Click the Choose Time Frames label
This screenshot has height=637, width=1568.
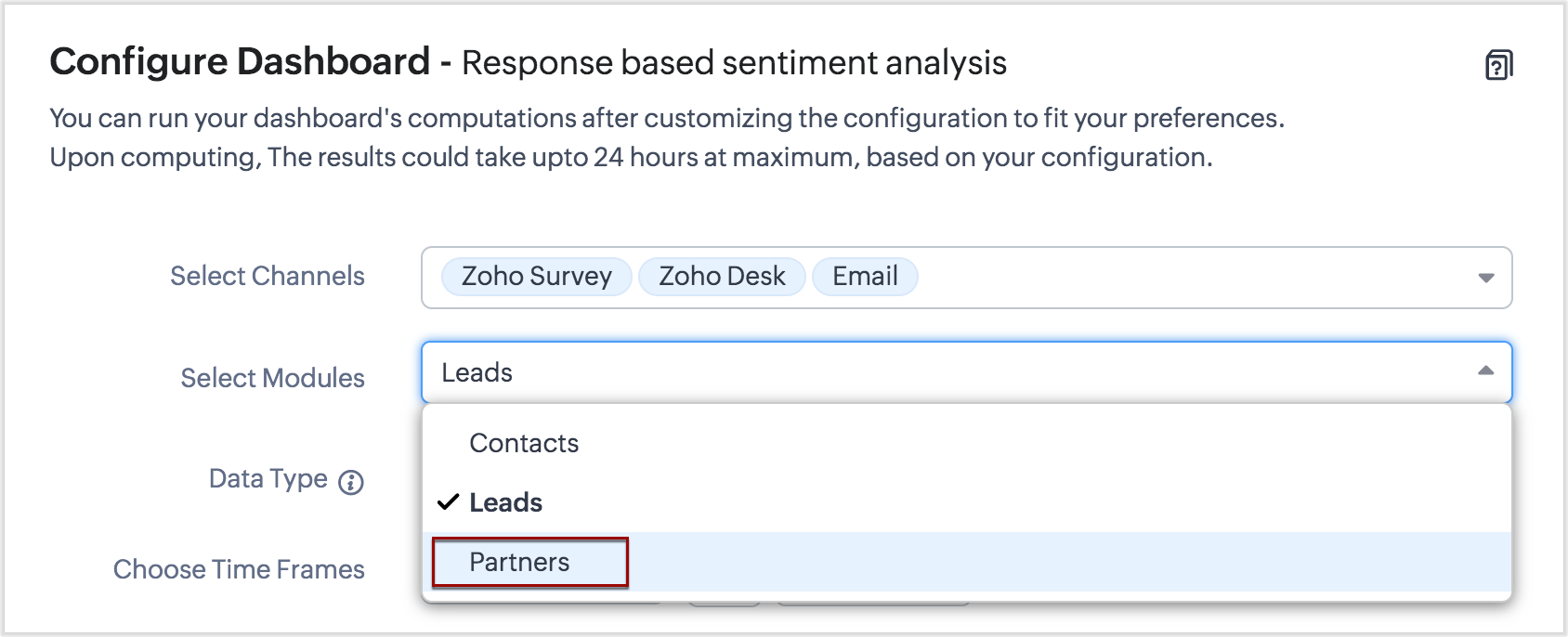pyautogui.click(x=239, y=569)
